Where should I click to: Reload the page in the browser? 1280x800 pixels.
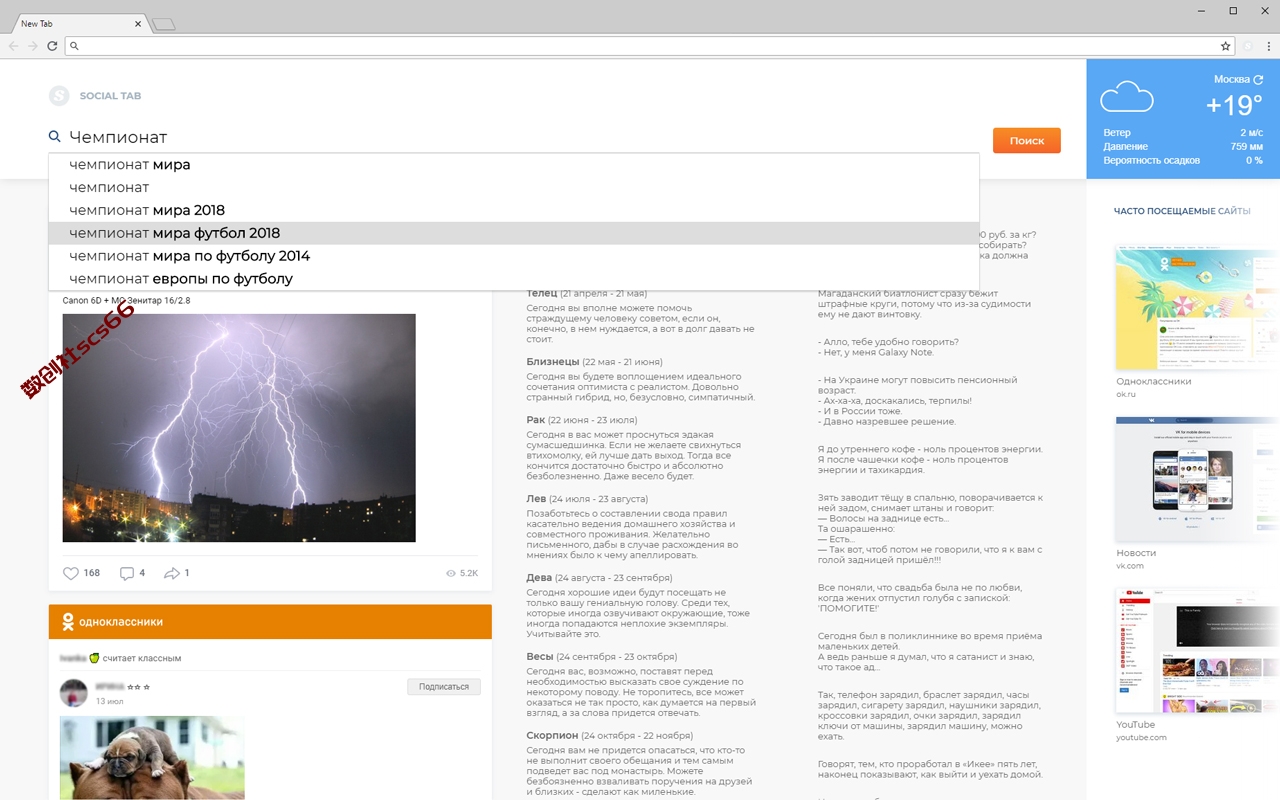[x=52, y=46]
